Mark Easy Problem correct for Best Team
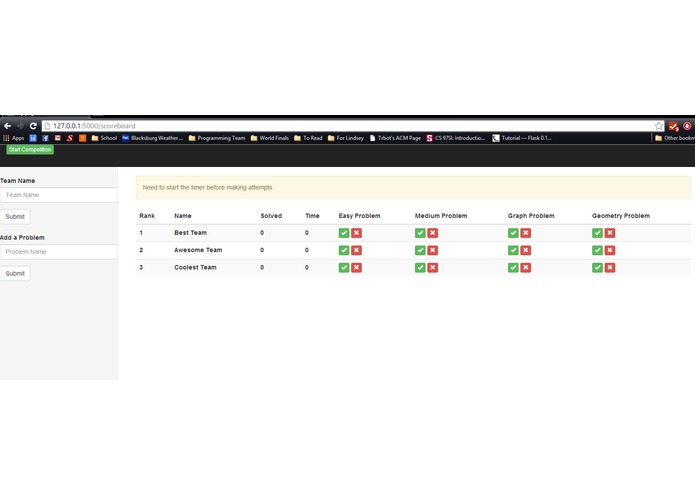695x494 pixels. coord(344,233)
